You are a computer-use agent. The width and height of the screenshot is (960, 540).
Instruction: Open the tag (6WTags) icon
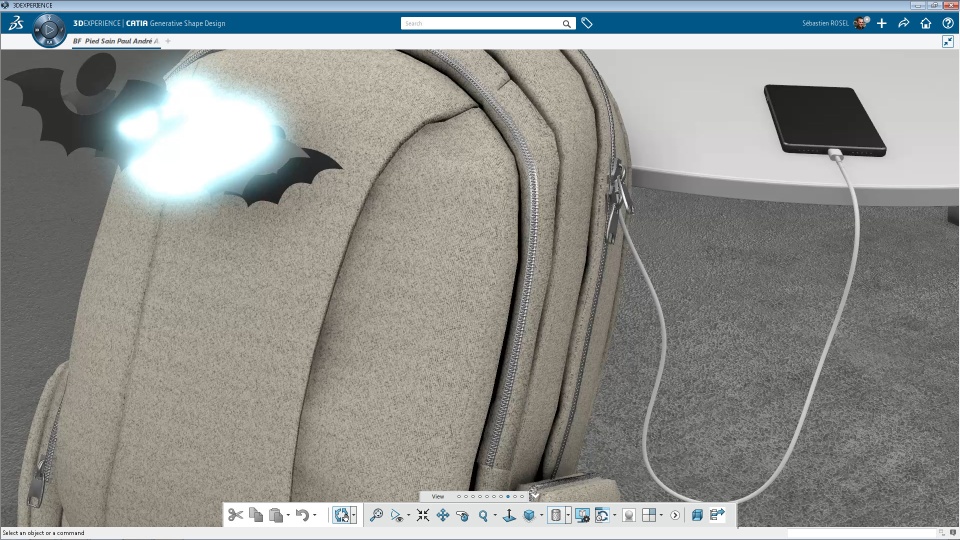[587, 23]
